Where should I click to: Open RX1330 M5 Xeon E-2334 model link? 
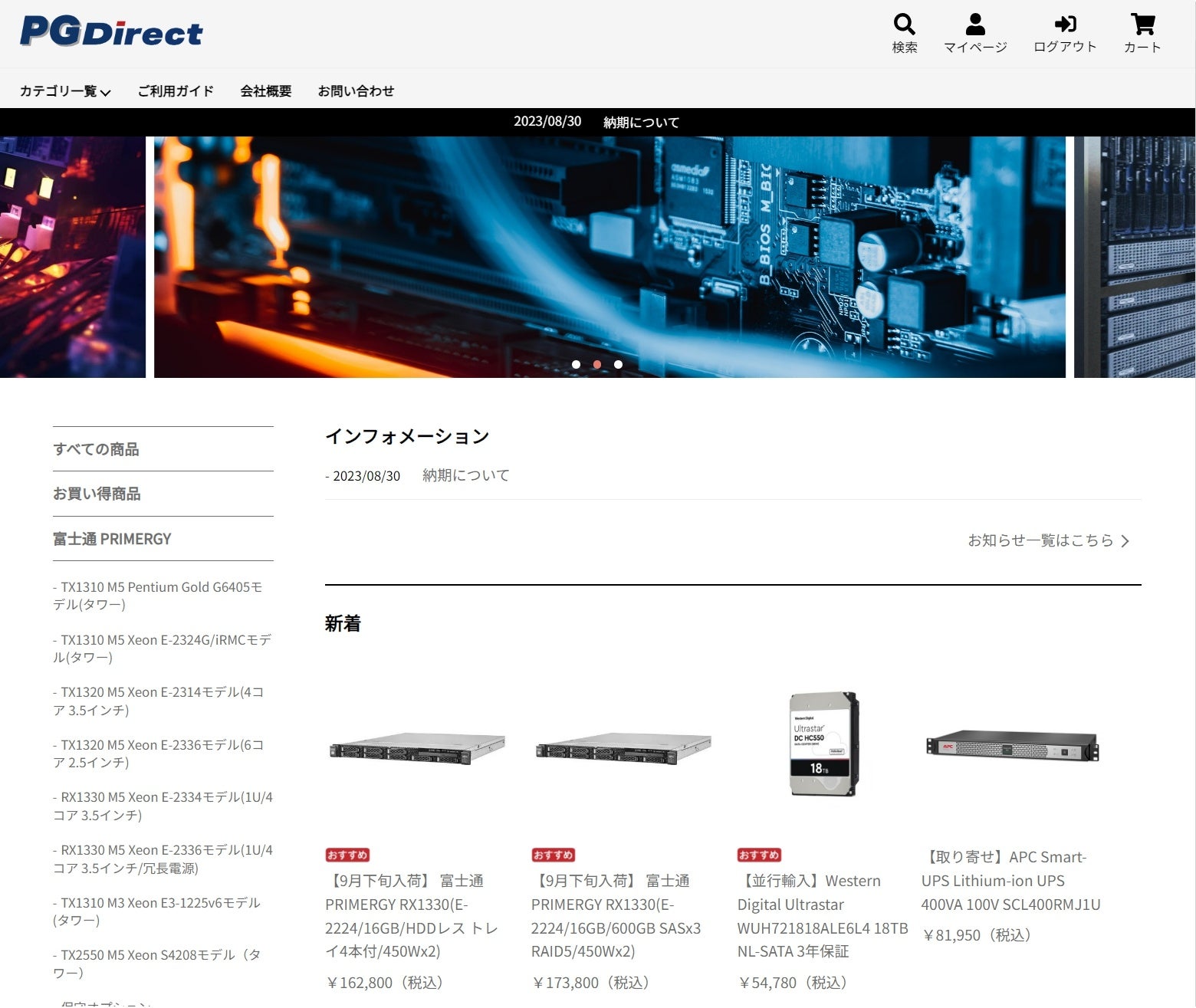click(x=163, y=806)
